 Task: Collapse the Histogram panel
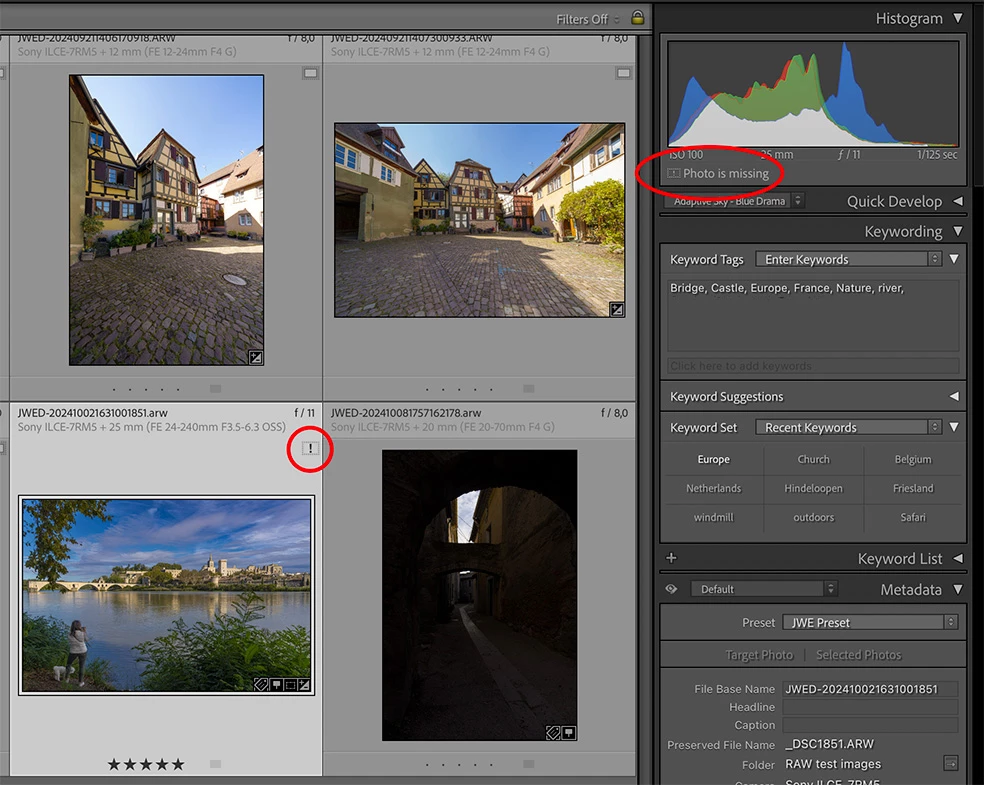[x=958, y=18]
